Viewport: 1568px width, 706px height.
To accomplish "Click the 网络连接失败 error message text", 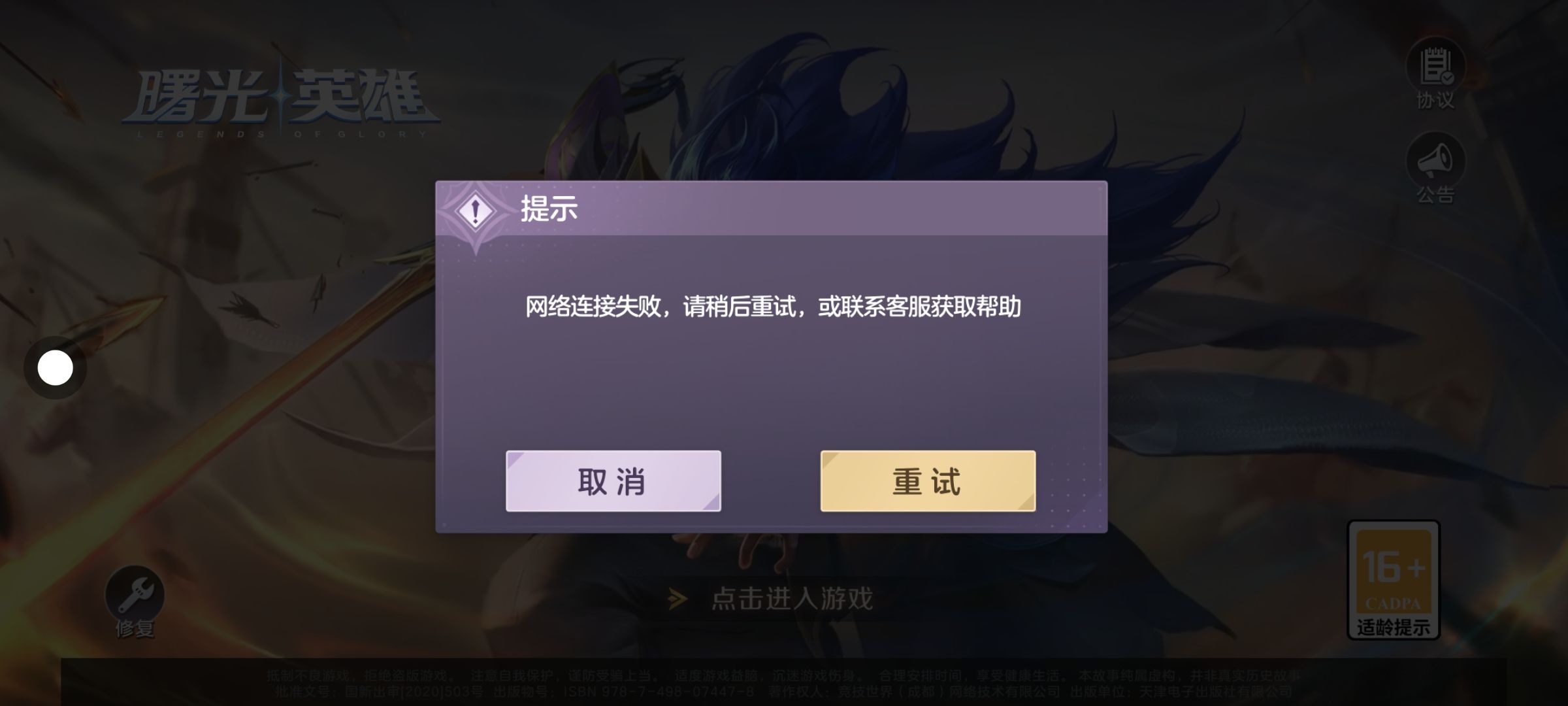I will [x=773, y=307].
